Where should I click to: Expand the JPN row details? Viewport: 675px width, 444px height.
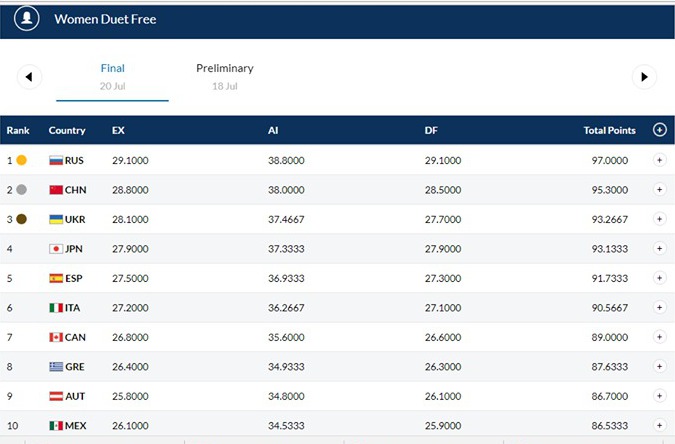tap(659, 249)
